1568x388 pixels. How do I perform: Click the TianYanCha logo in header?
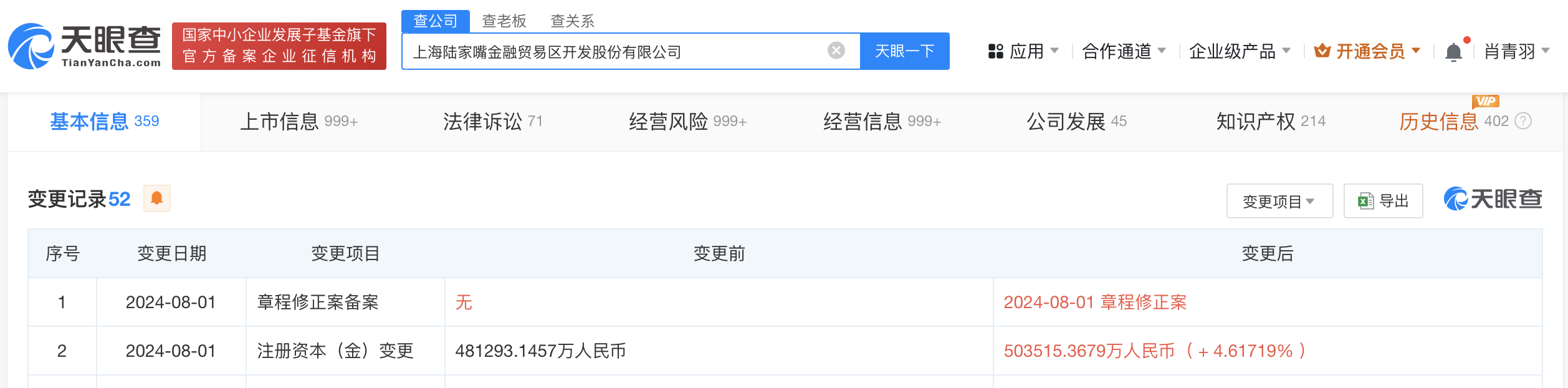pos(84,46)
